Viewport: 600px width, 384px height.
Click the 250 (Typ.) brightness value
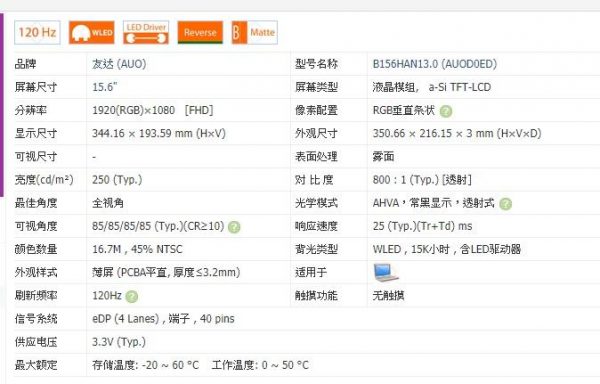[x=117, y=180]
